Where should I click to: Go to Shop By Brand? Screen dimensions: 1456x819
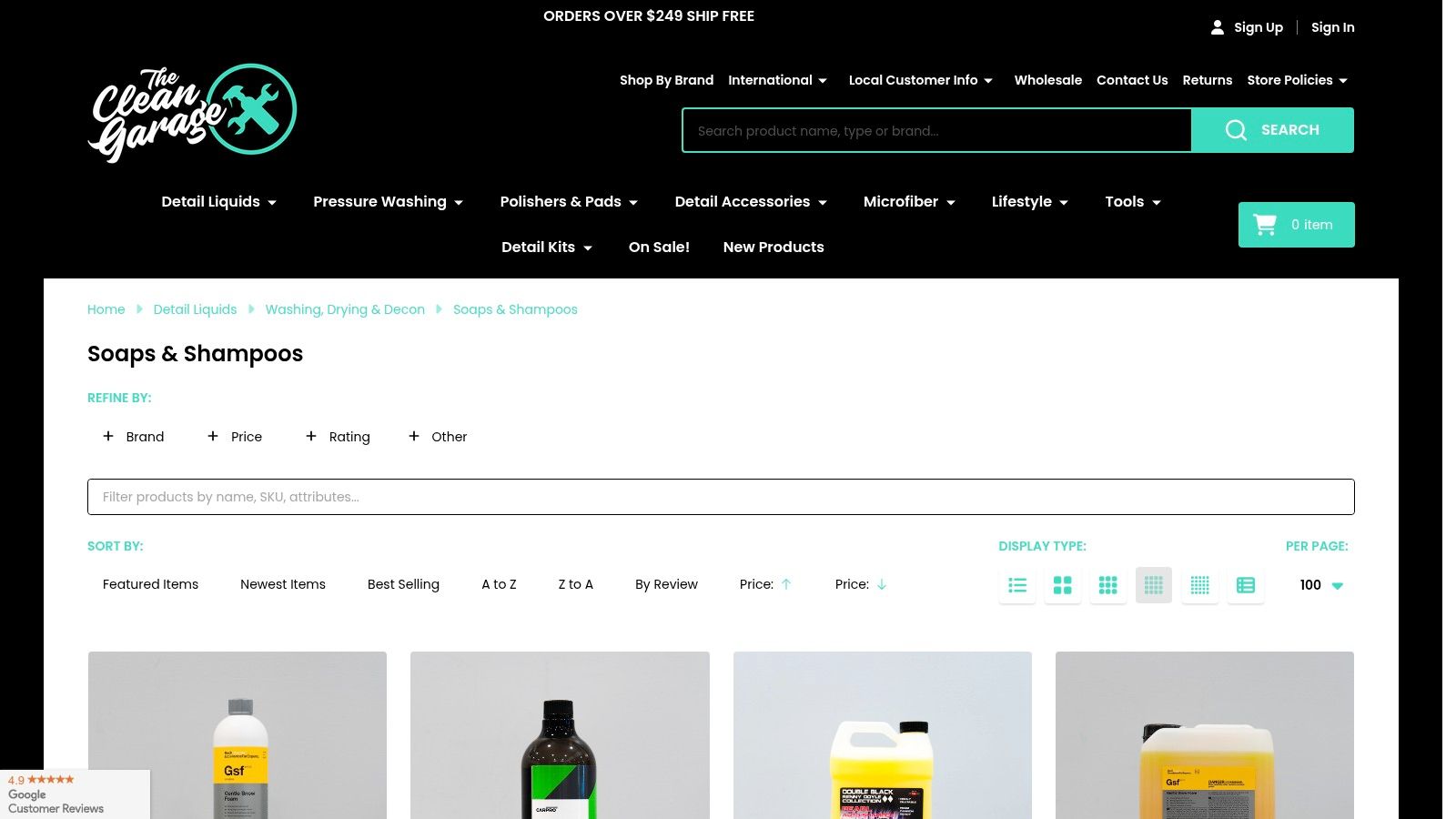666,80
